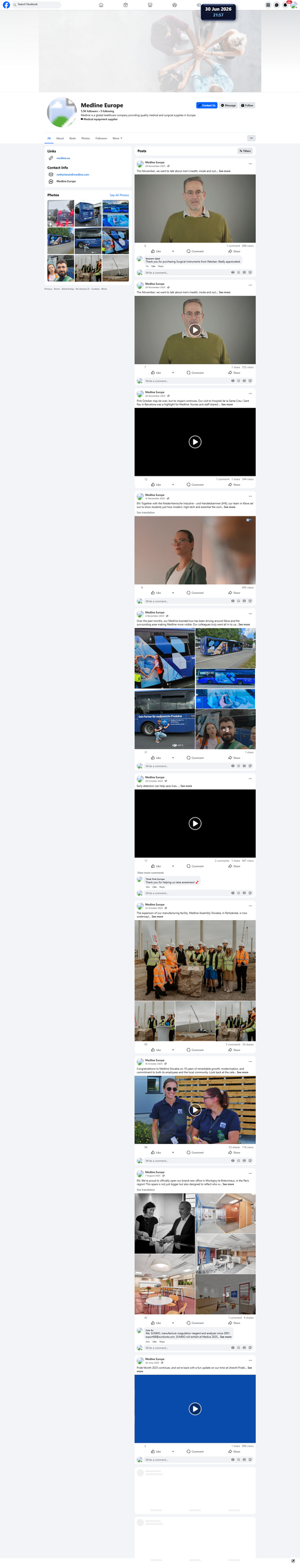Open the +3 photo tile on the Montigny-le-Bretonneux post
The width and height of the screenshot is (300, 1568).
[225, 1294]
